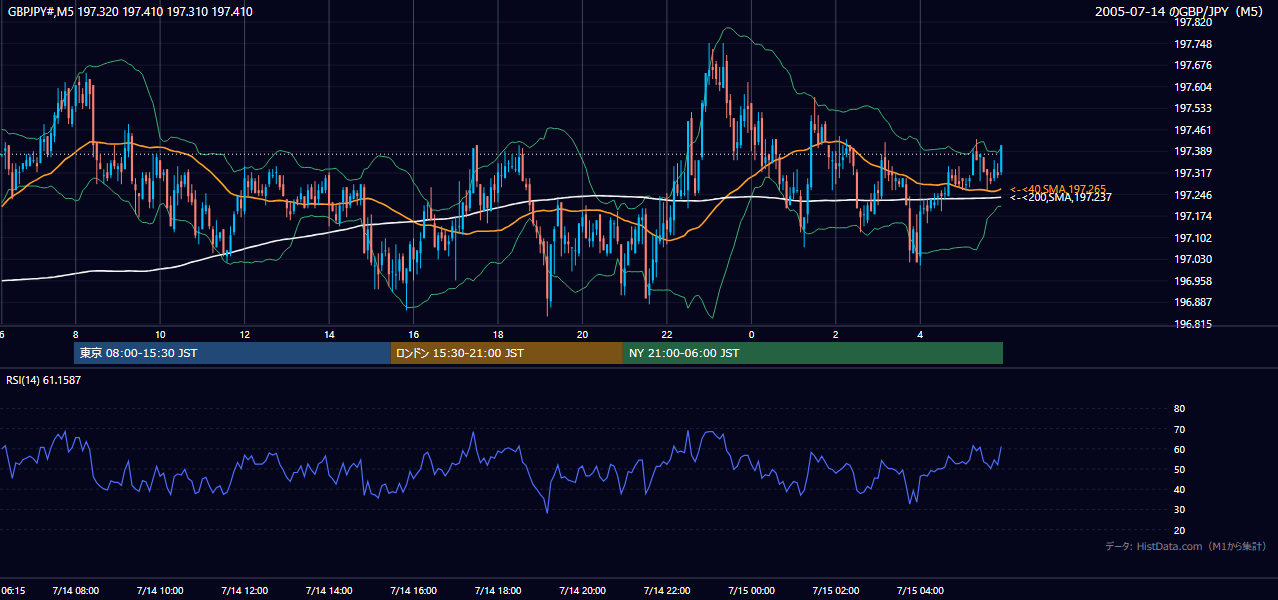The image size is (1278, 600).
Task: Click the 7/14 18:00 time label
Action: (x=498, y=591)
